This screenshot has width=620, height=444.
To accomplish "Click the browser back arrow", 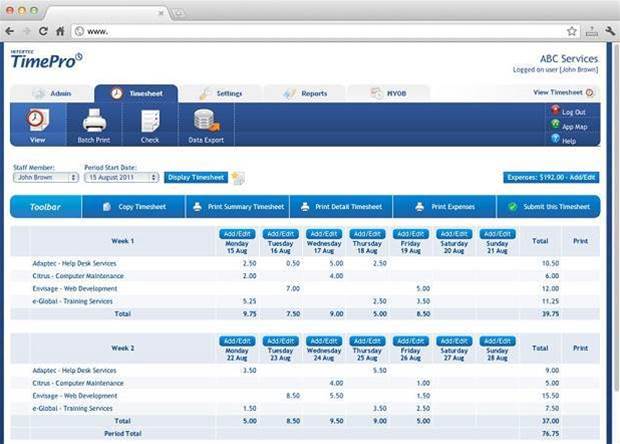I will [x=9, y=31].
